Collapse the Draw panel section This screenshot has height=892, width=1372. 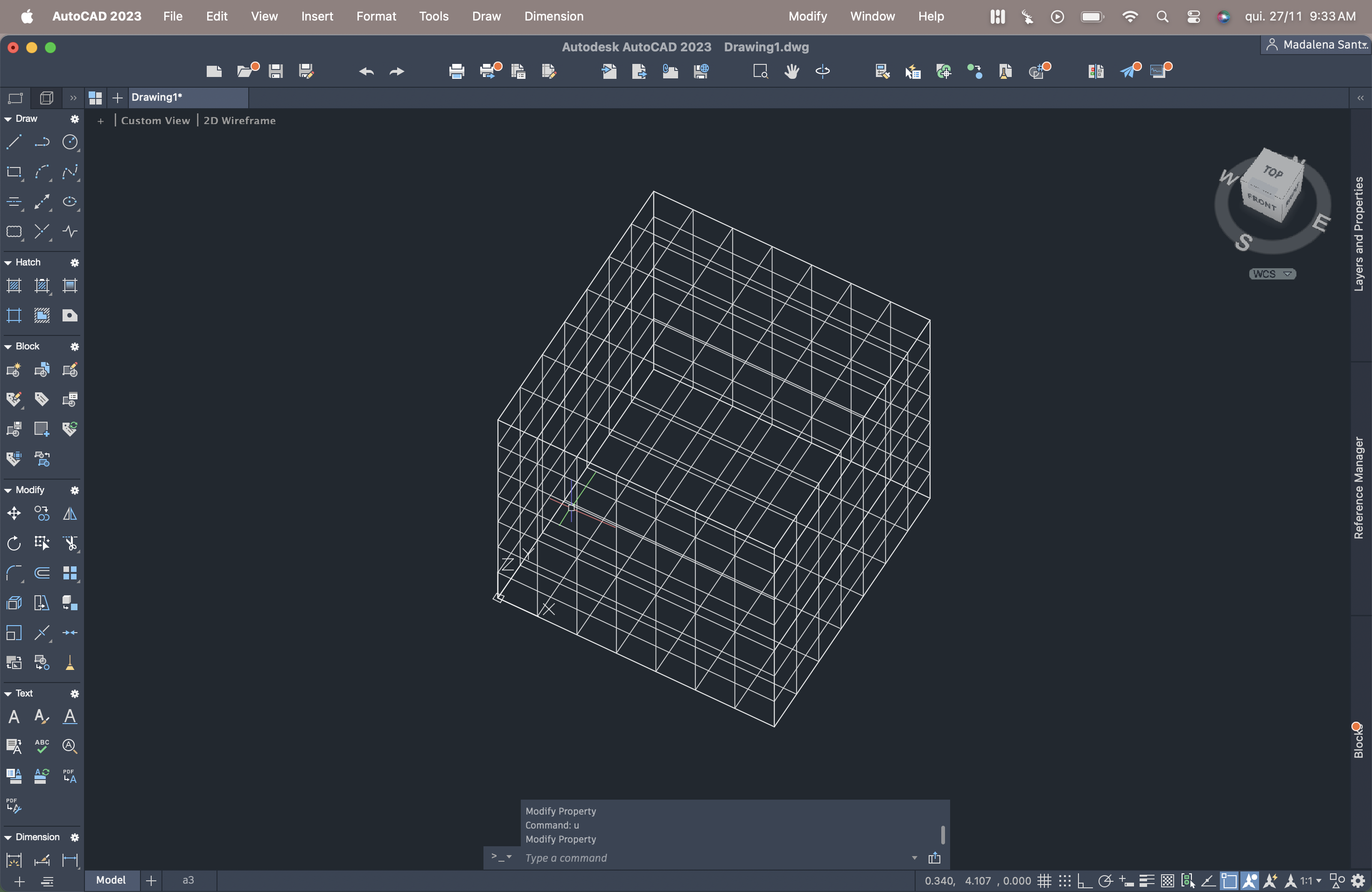point(8,118)
